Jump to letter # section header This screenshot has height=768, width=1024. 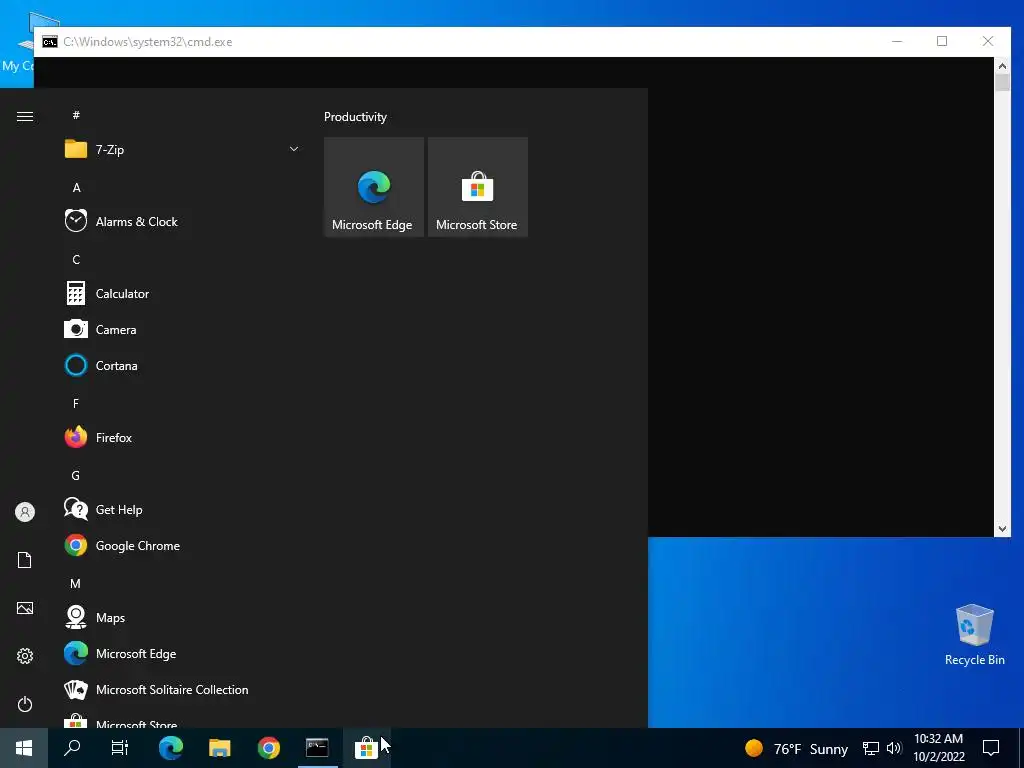[76, 115]
